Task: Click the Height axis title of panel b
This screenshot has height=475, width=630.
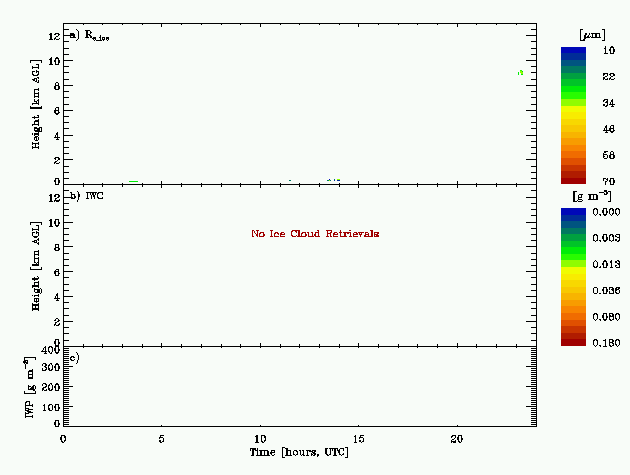Action: click(x=36, y=266)
